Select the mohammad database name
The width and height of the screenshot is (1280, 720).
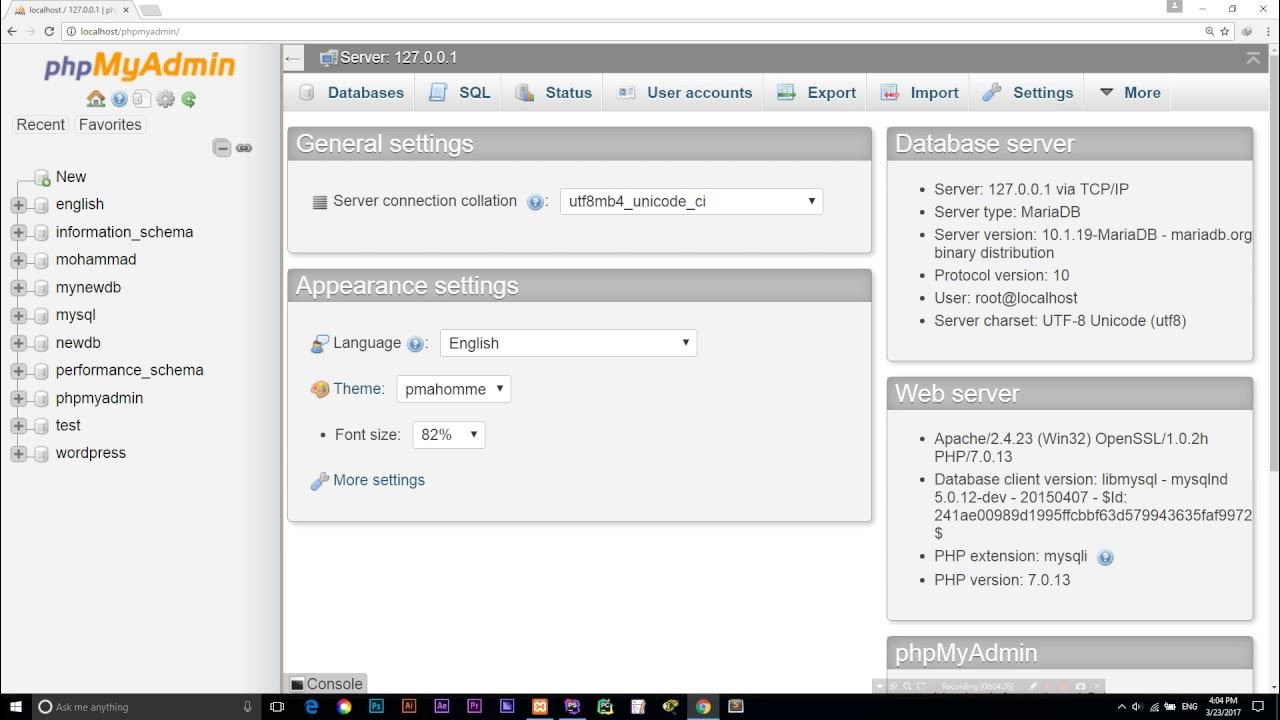click(x=96, y=259)
